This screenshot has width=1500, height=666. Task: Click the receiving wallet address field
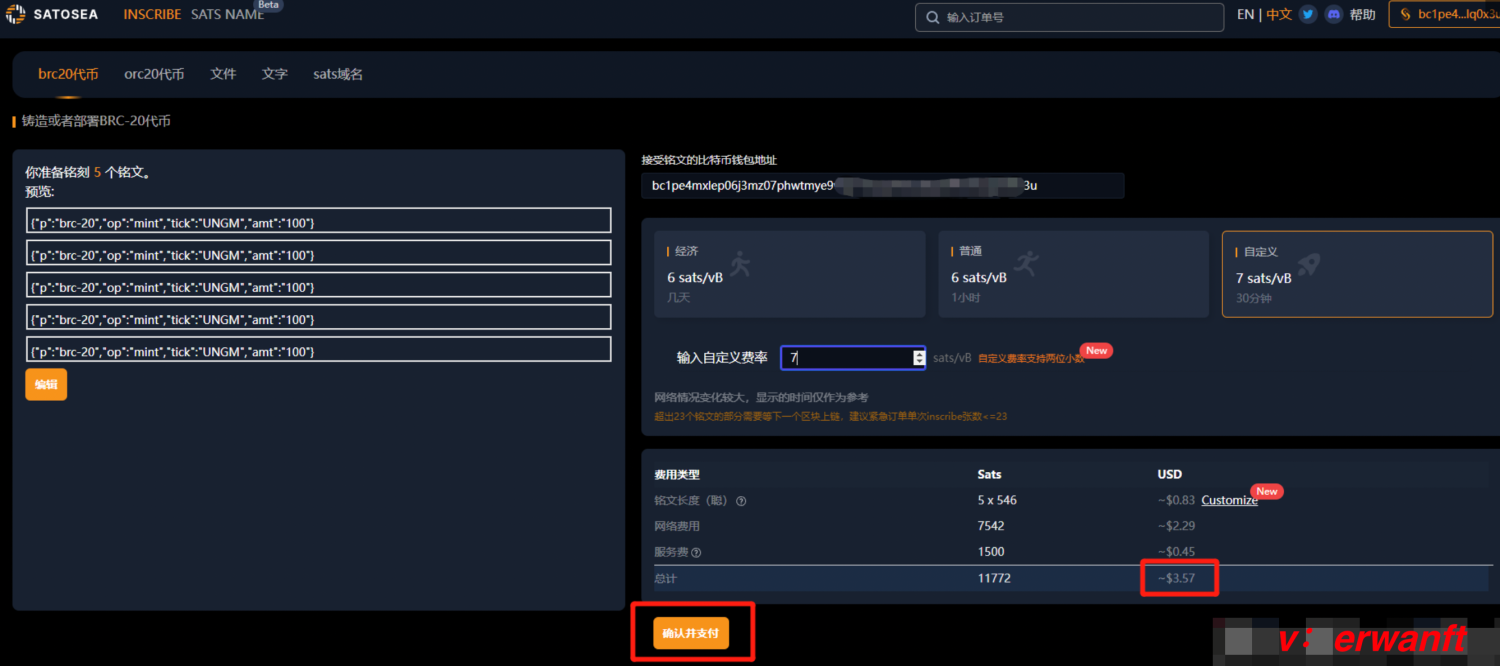pyautogui.click(x=883, y=186)
